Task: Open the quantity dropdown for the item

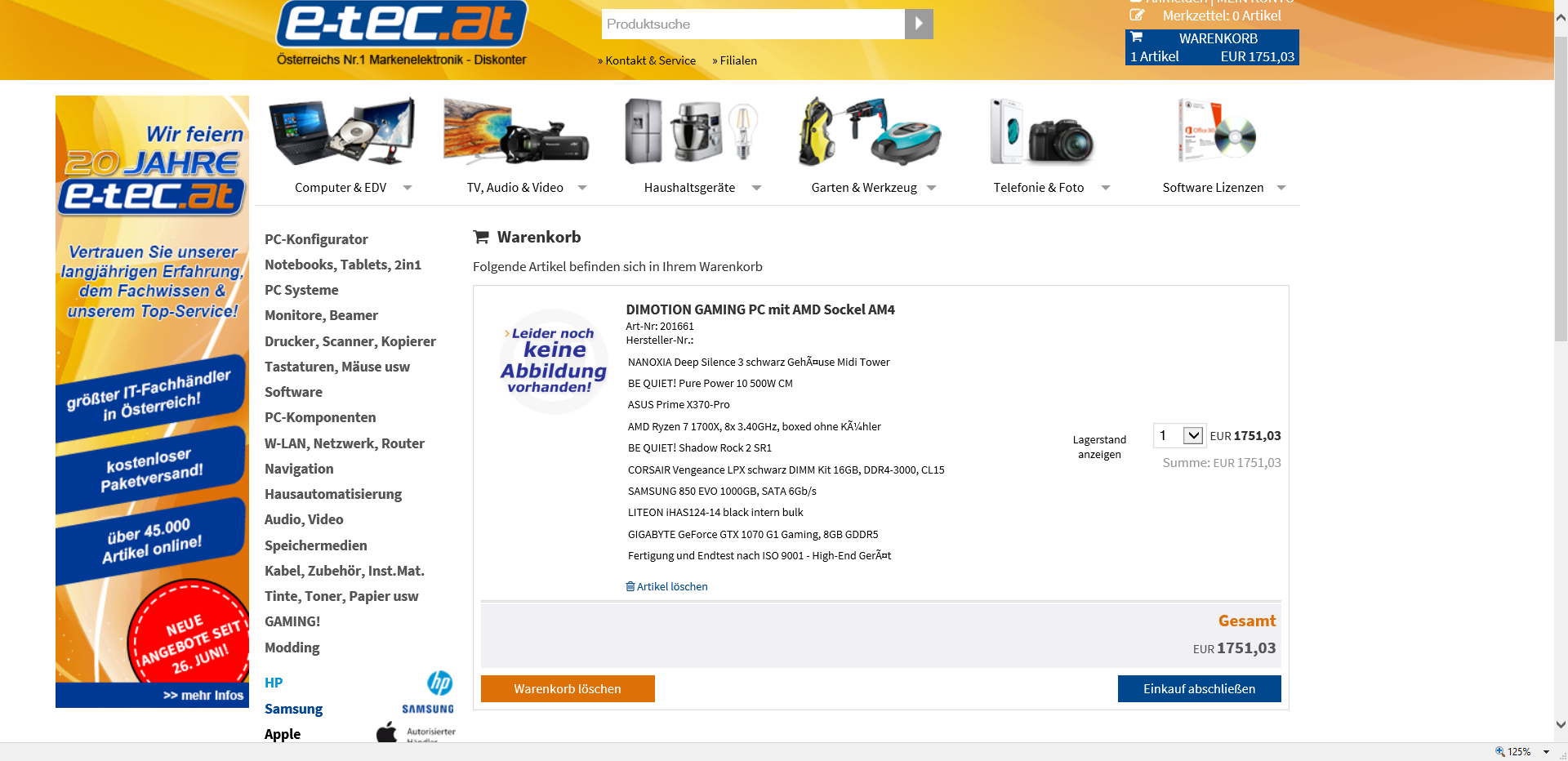Action: coord(1193,435)
